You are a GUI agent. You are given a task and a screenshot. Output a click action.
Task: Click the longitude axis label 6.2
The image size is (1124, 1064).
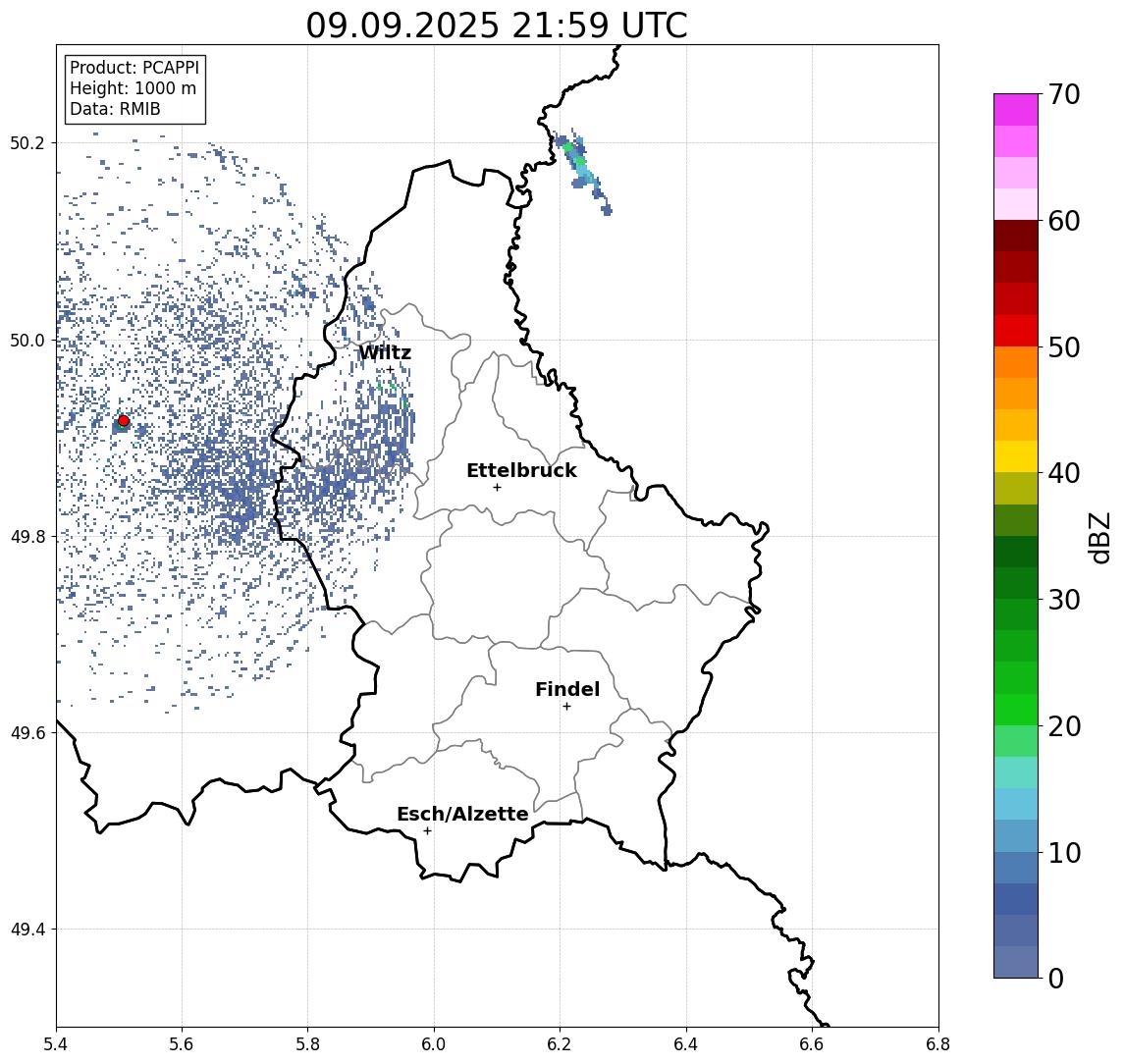coord(560,1044)
